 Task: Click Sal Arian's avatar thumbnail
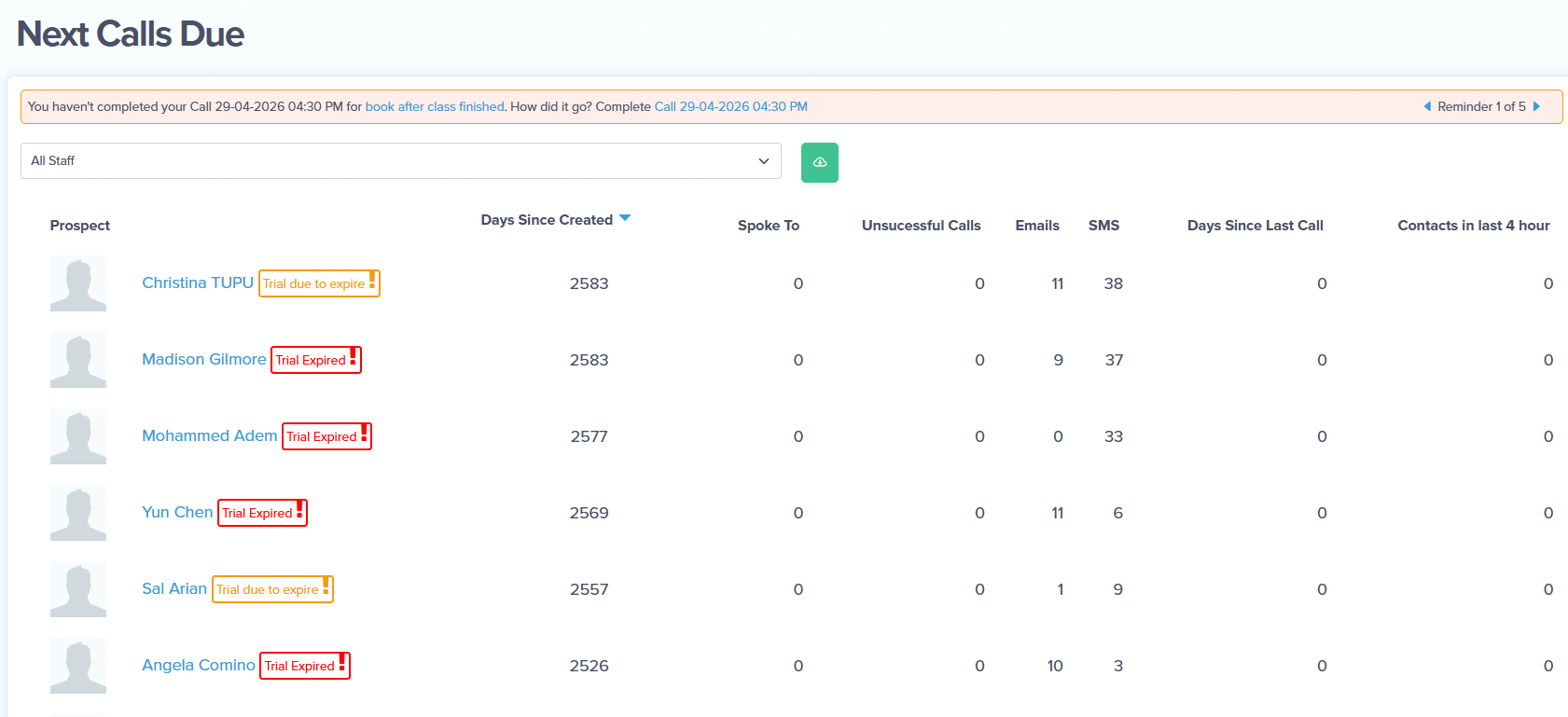coord(78,589)
